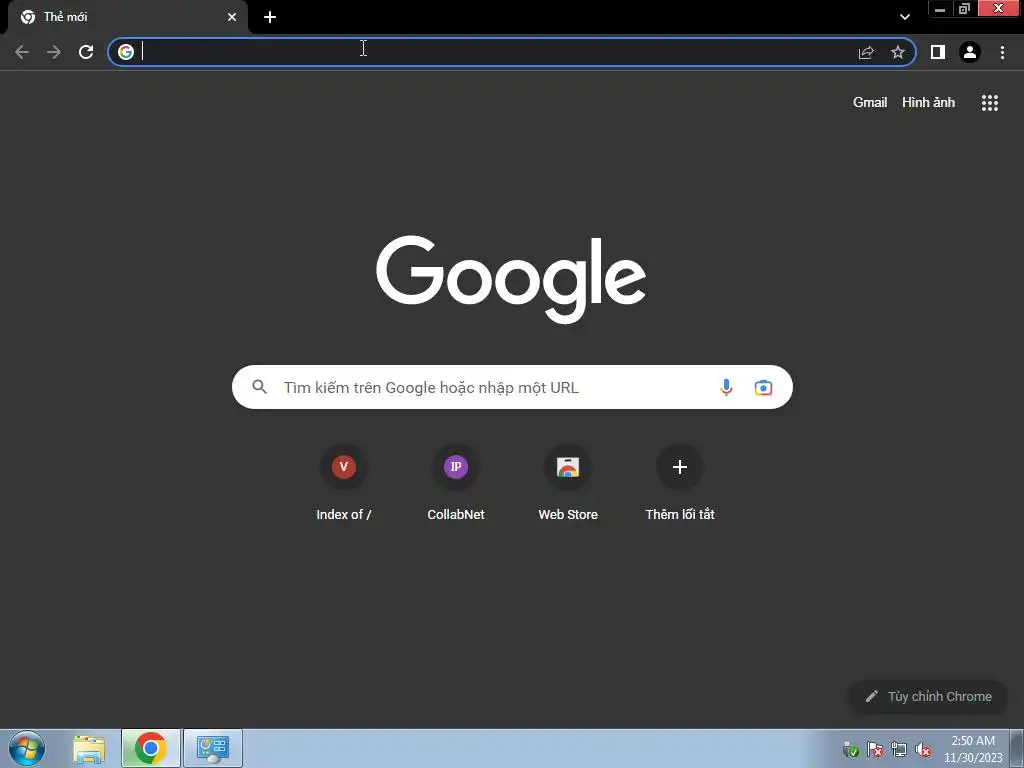Expand the tab search dropdown arrow
The height and width of the screenshot is (768, 1024).
(905, 17)
